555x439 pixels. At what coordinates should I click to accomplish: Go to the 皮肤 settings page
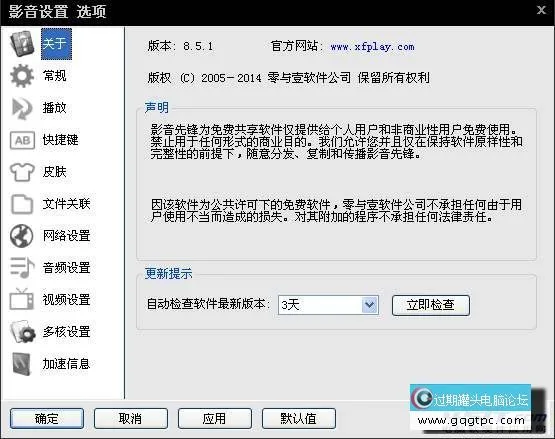pyautogui.click(x=55, y=172)
